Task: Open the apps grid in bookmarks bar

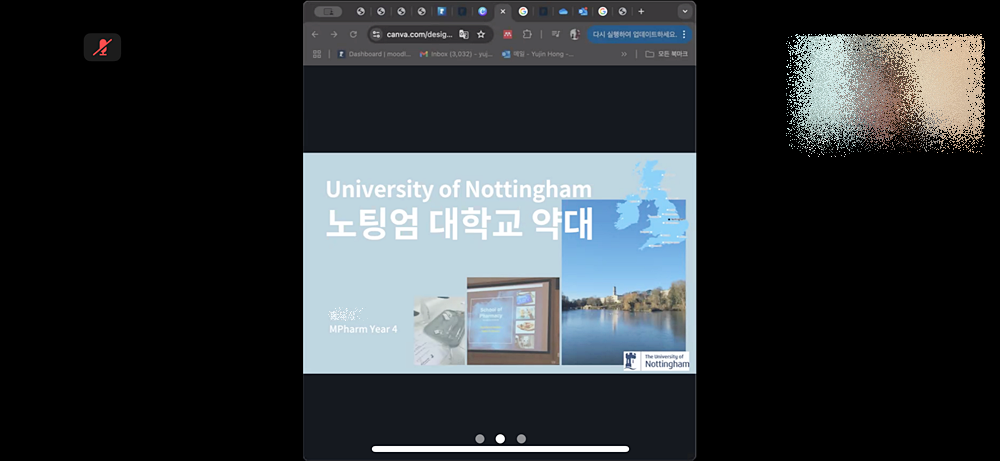Action: [317, 54]
